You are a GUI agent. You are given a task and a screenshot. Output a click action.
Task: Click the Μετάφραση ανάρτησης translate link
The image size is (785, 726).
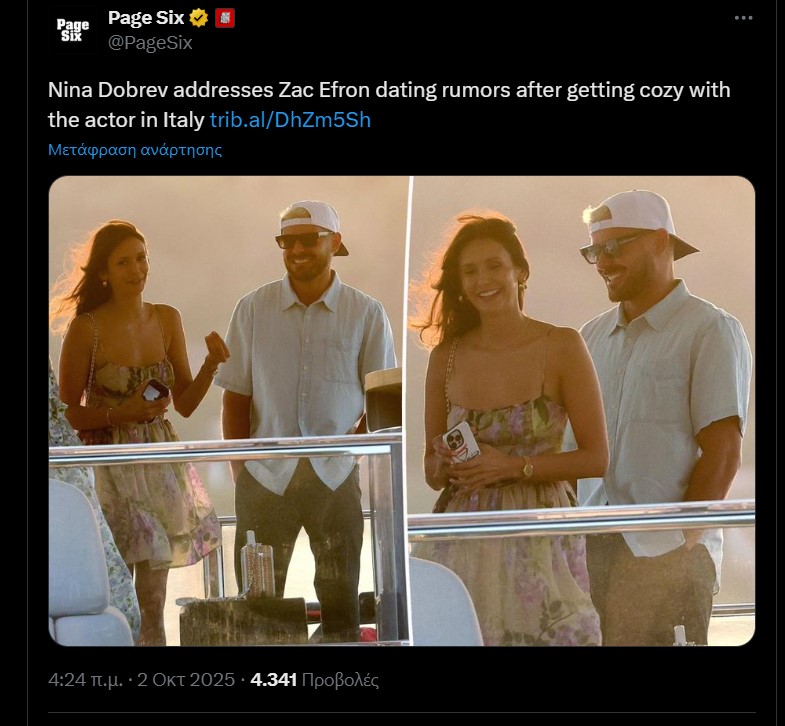click(135, 150)
